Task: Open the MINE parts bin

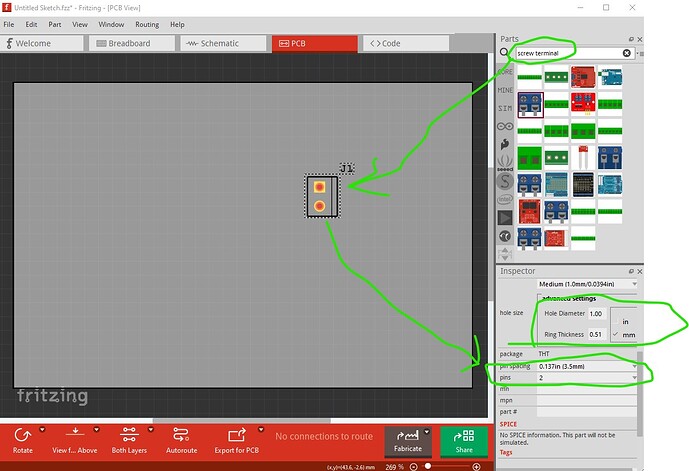Action: (x=505, y=90)
